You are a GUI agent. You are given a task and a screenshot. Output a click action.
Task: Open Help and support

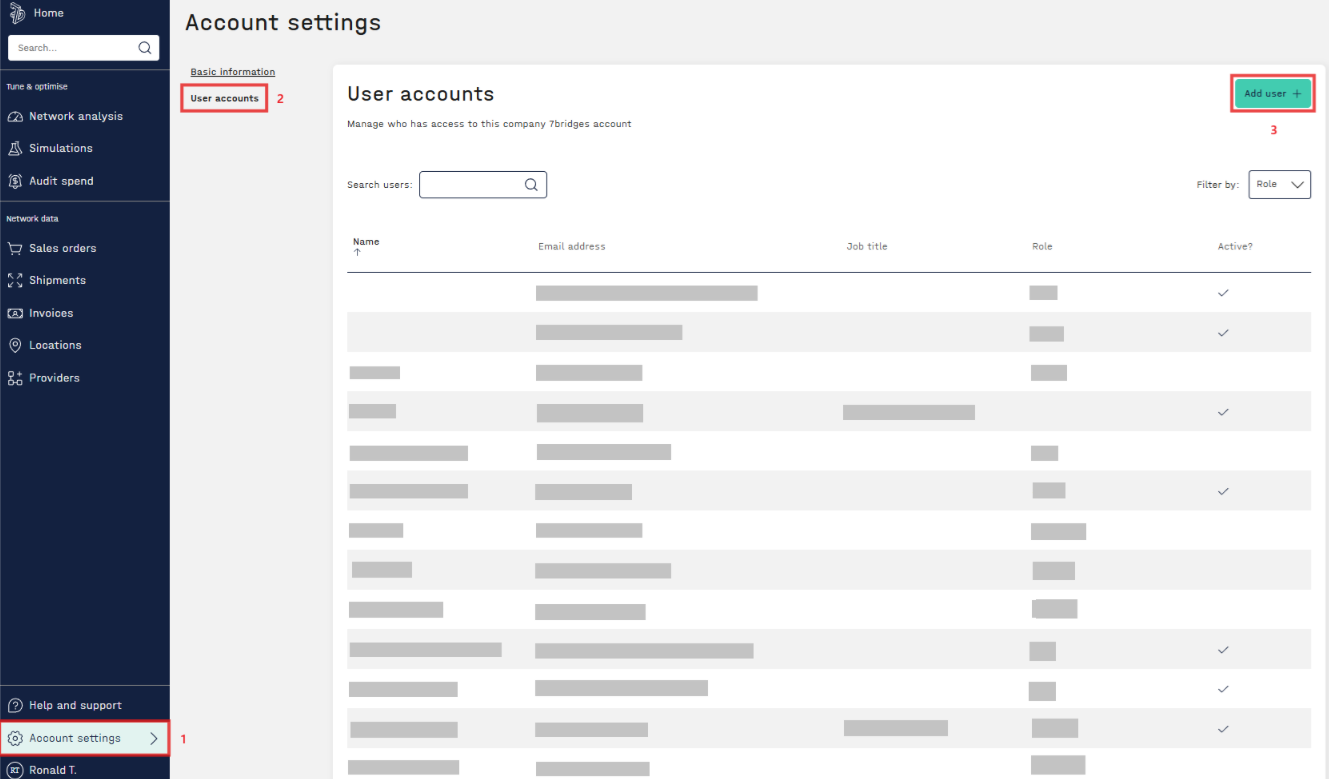(75, 705)
